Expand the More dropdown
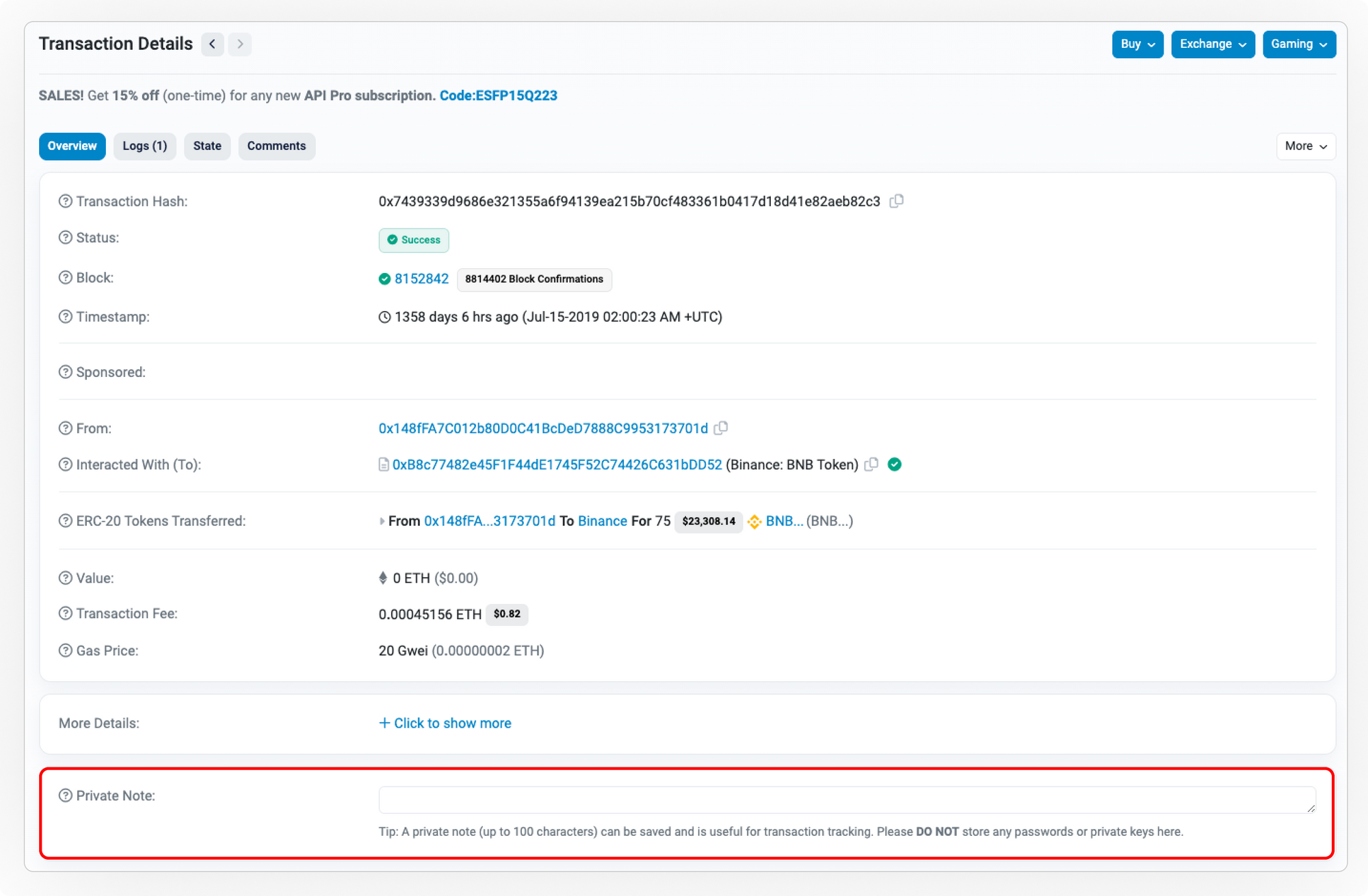This screenshot has height=896, width=1368. point(1305,146)
